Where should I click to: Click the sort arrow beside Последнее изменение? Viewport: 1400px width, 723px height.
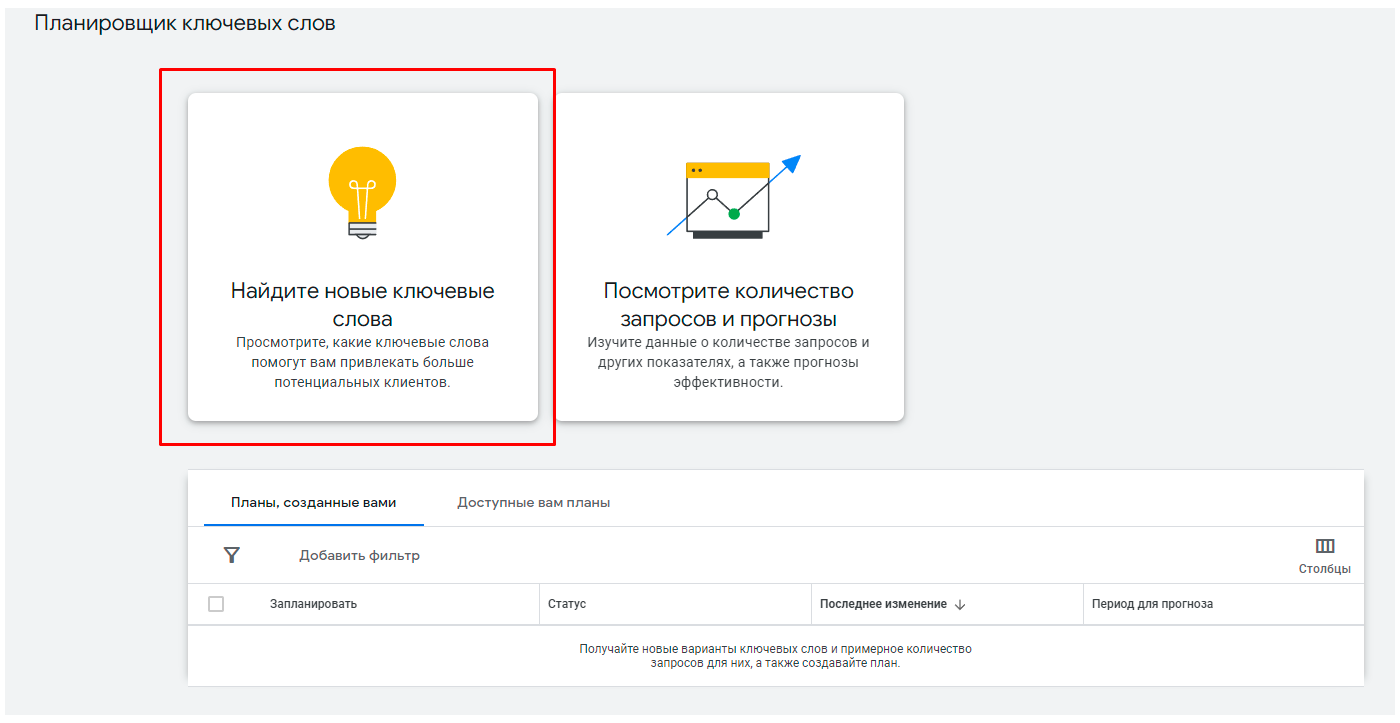pos(960,604)
